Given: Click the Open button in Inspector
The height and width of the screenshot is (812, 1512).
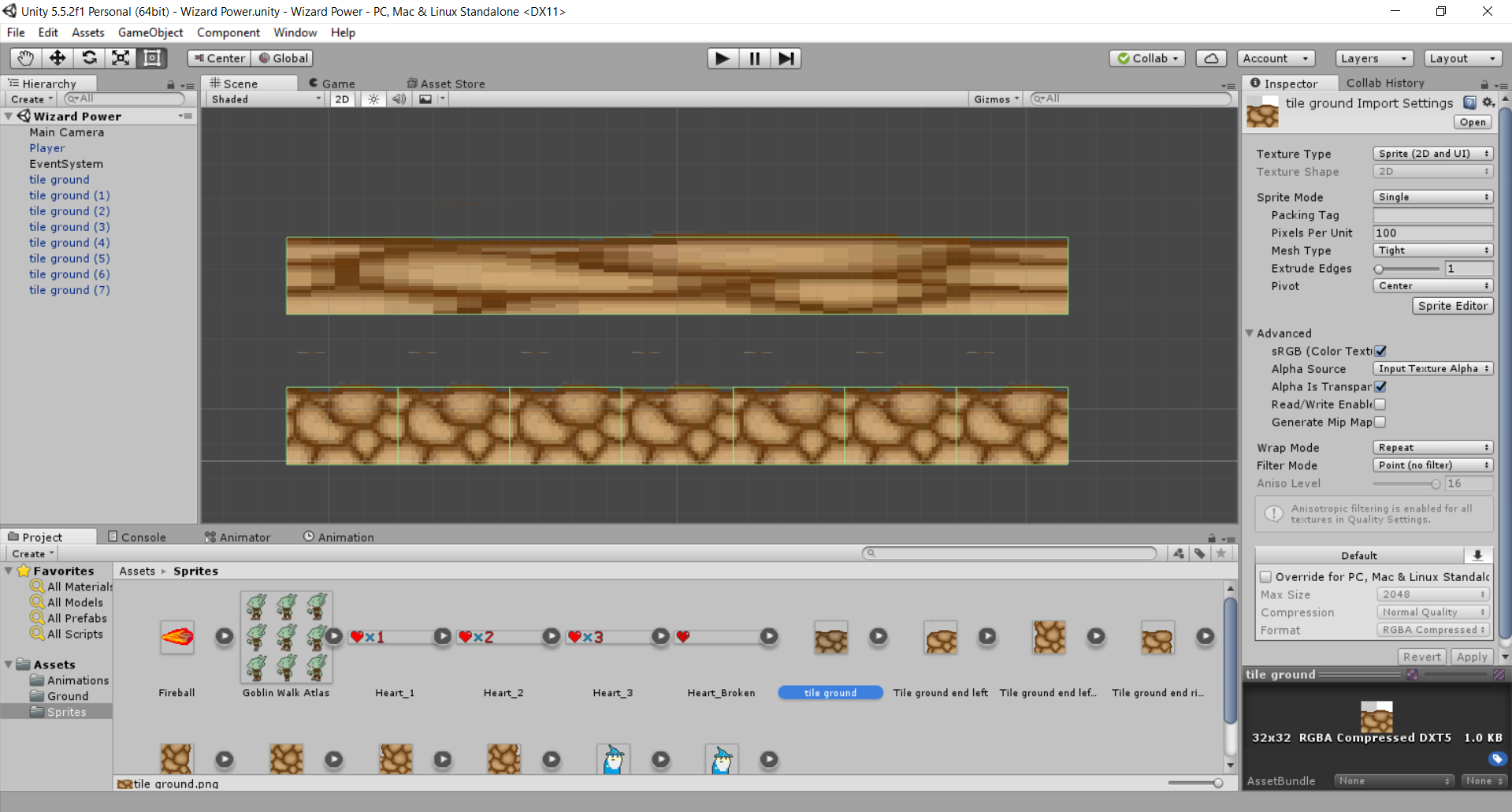Looking at the screenshot, I should pos(1472,122).
